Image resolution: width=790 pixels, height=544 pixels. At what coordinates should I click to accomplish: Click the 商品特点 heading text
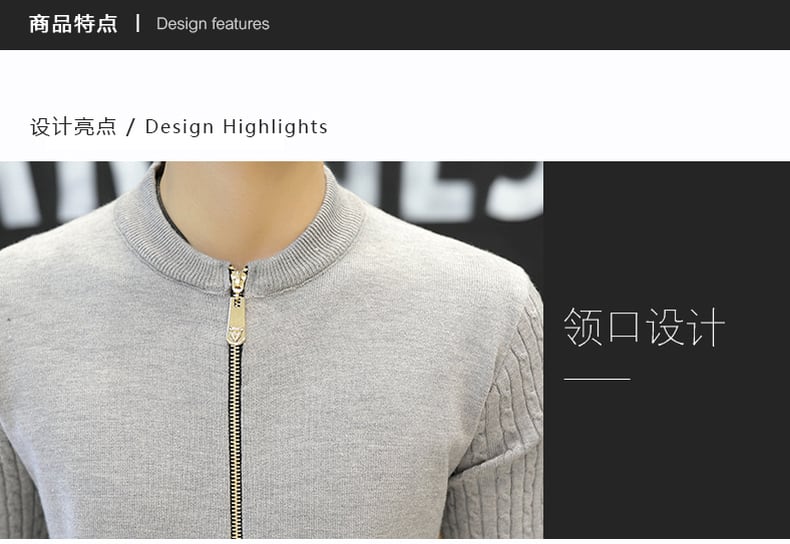point(73,24)
